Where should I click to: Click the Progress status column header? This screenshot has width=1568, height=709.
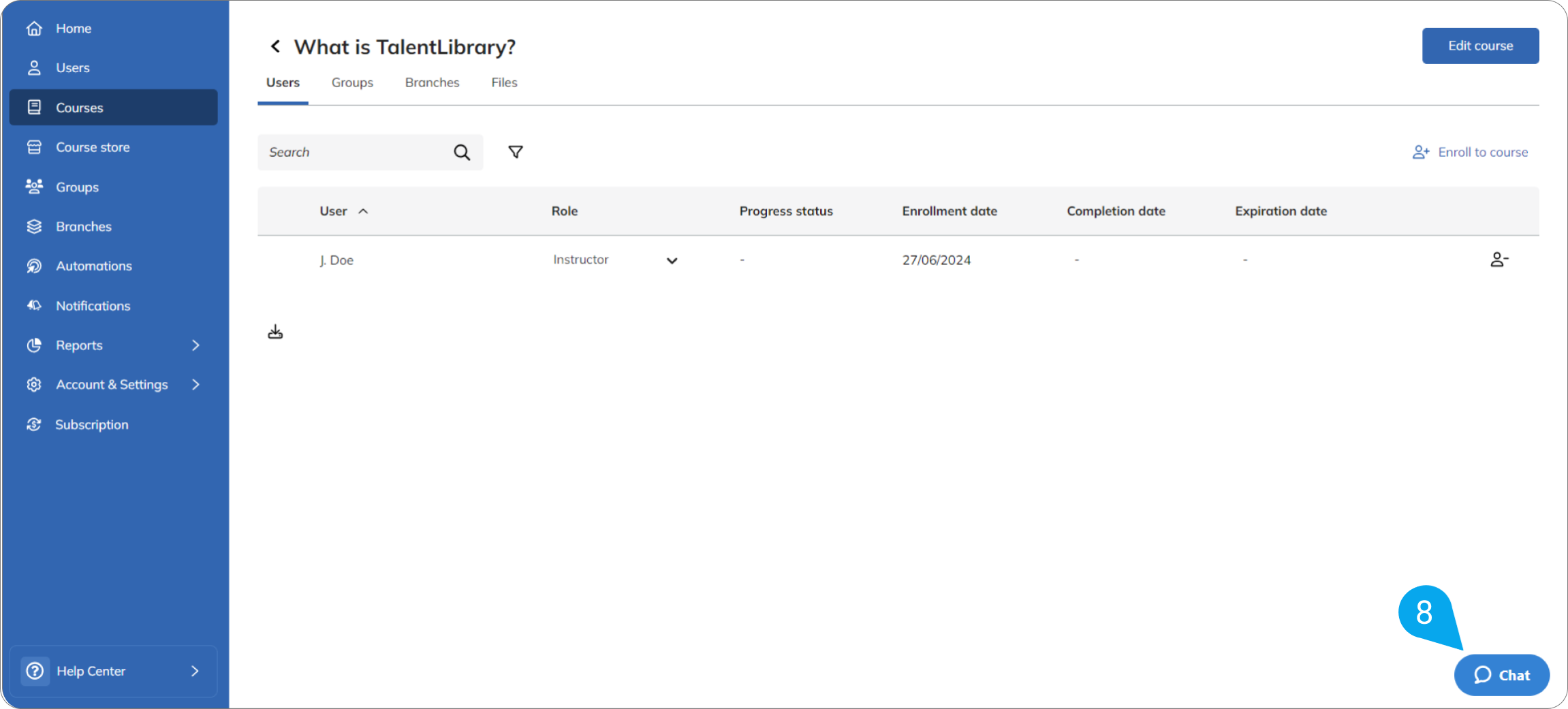[786, 211]
